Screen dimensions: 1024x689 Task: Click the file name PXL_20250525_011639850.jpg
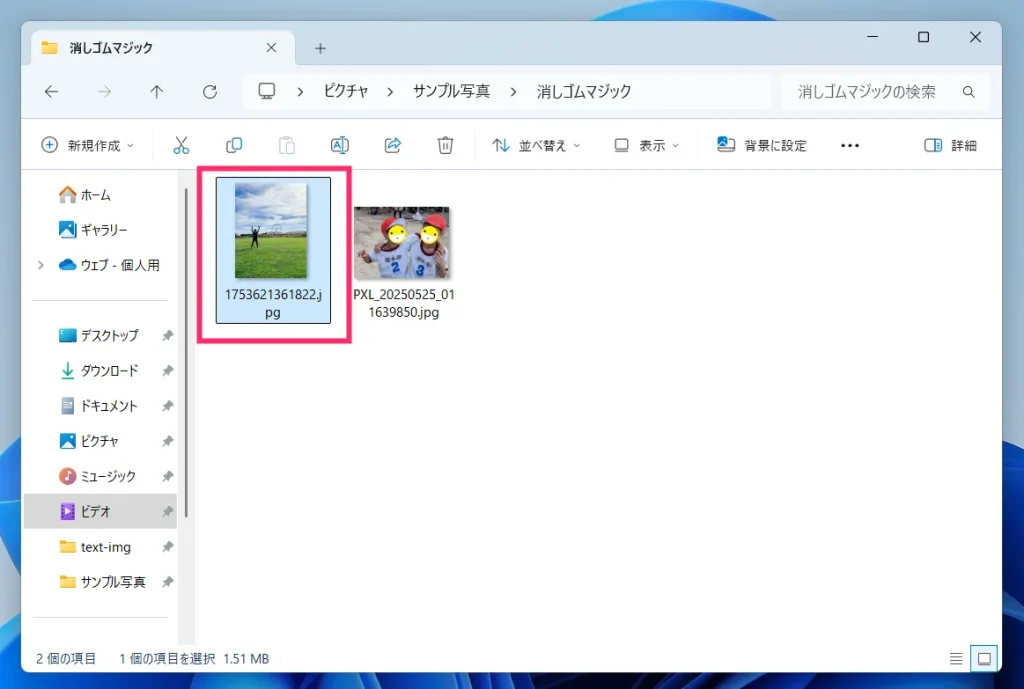[404, 303]
